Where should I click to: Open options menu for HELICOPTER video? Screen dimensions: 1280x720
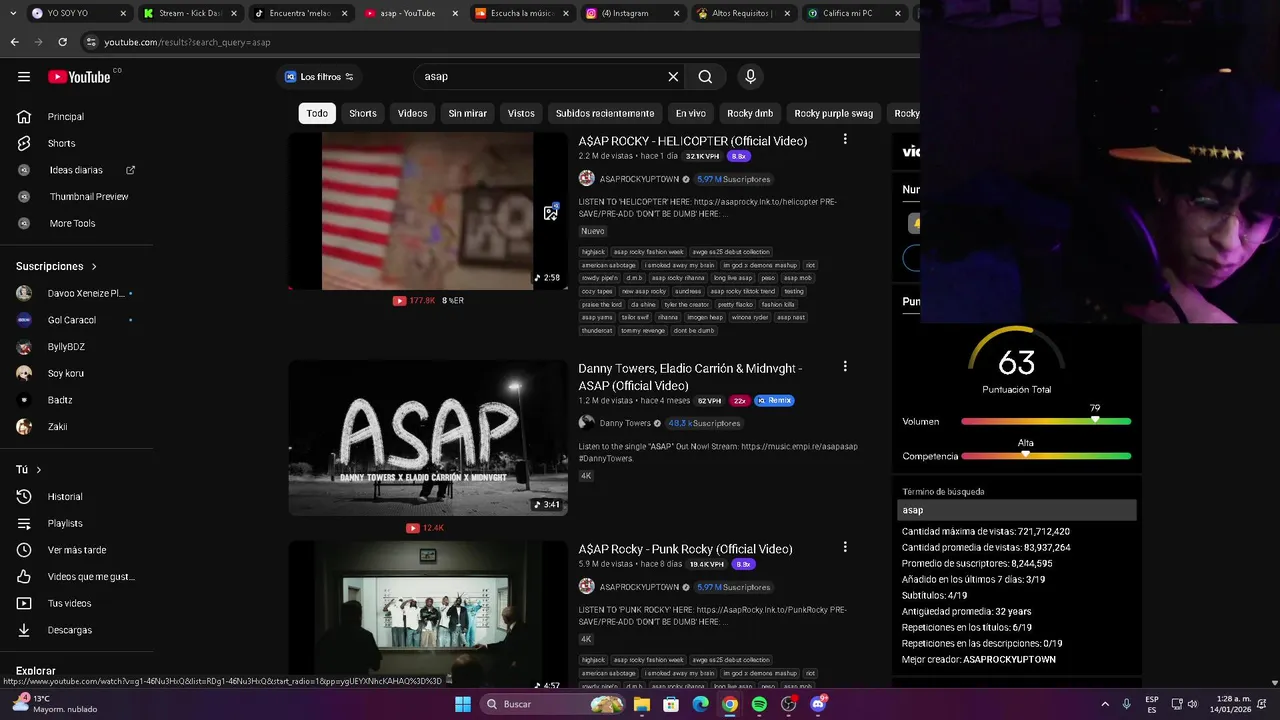point(845,140)
